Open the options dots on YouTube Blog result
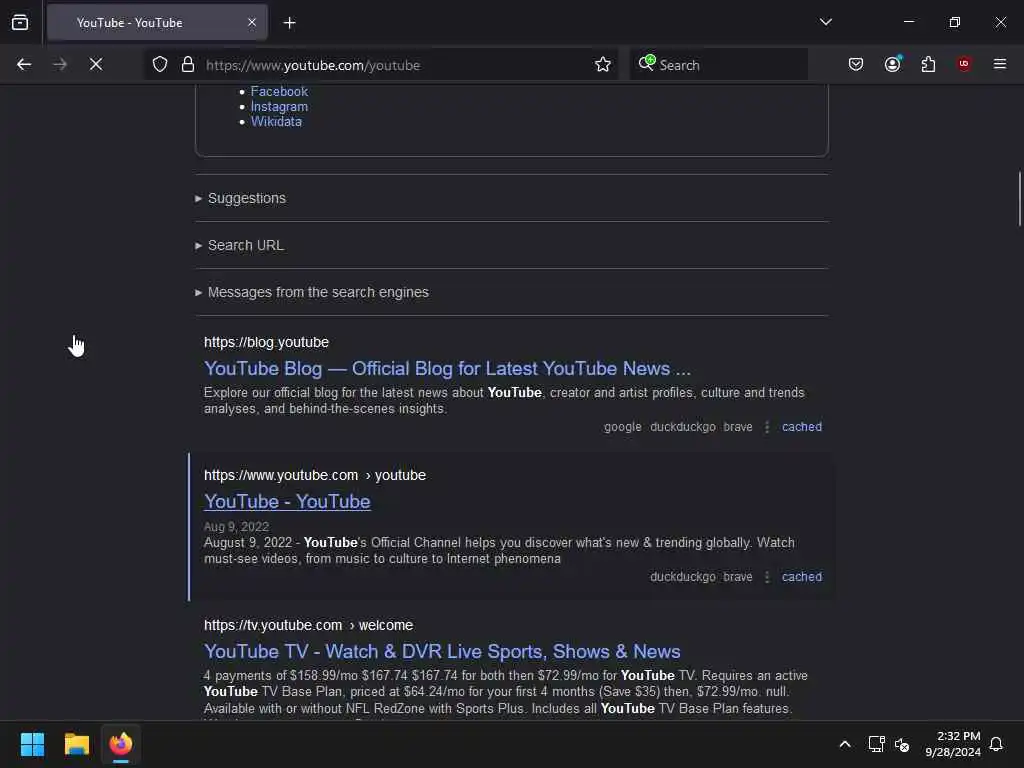The width and height of the screenshot is (1024, 768). click(767, 426)
